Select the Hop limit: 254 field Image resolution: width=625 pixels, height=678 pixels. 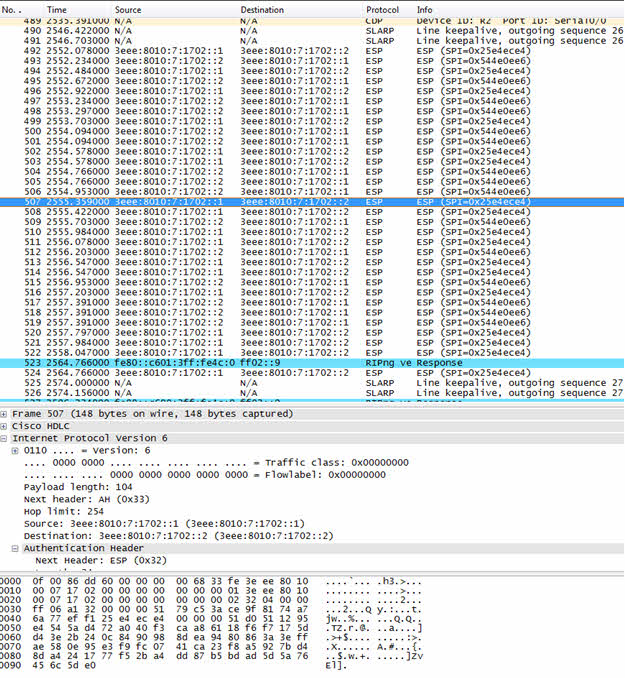tap(64, 512)
